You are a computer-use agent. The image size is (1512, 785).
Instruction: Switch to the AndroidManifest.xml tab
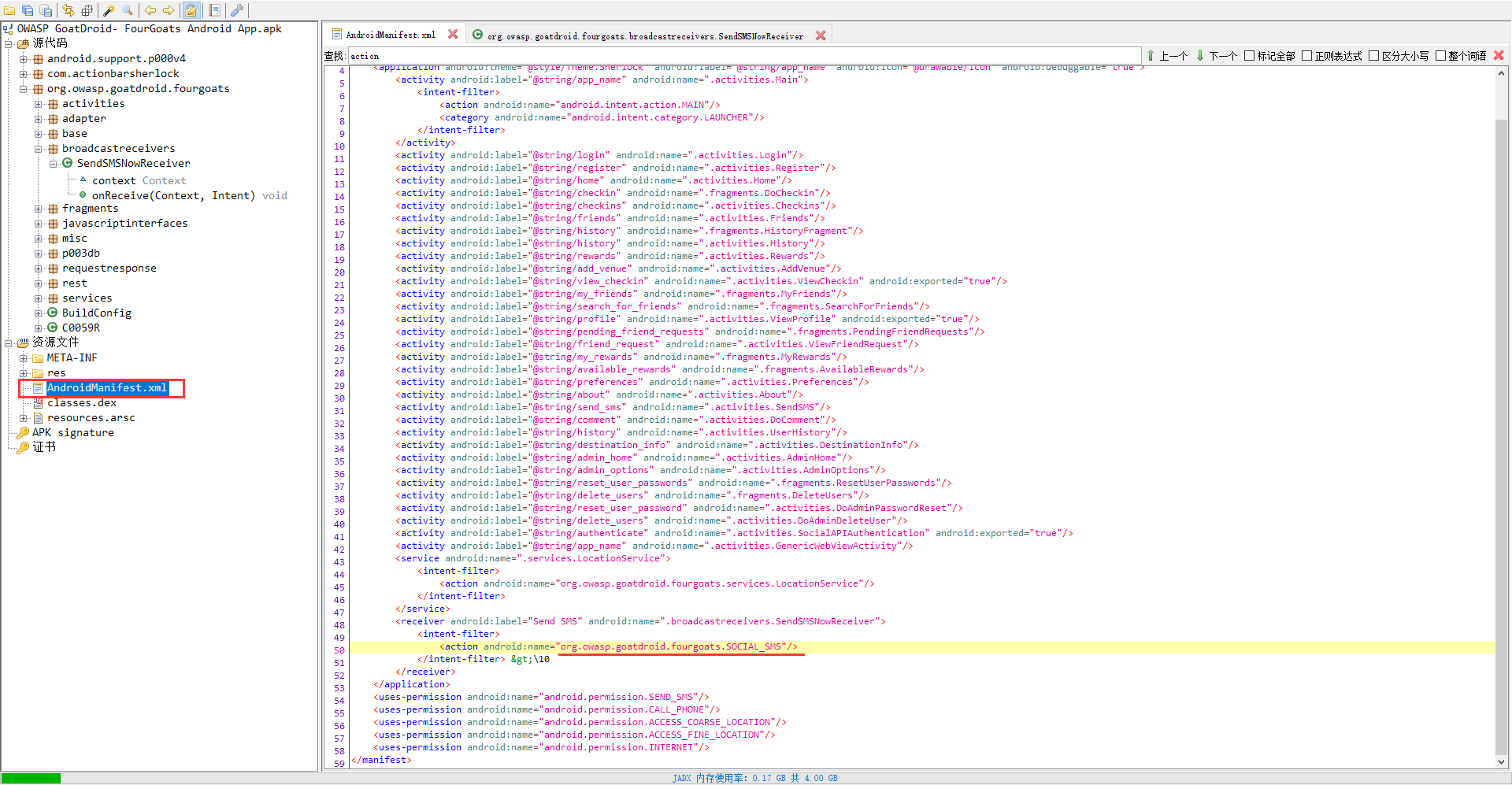[391, 35]
